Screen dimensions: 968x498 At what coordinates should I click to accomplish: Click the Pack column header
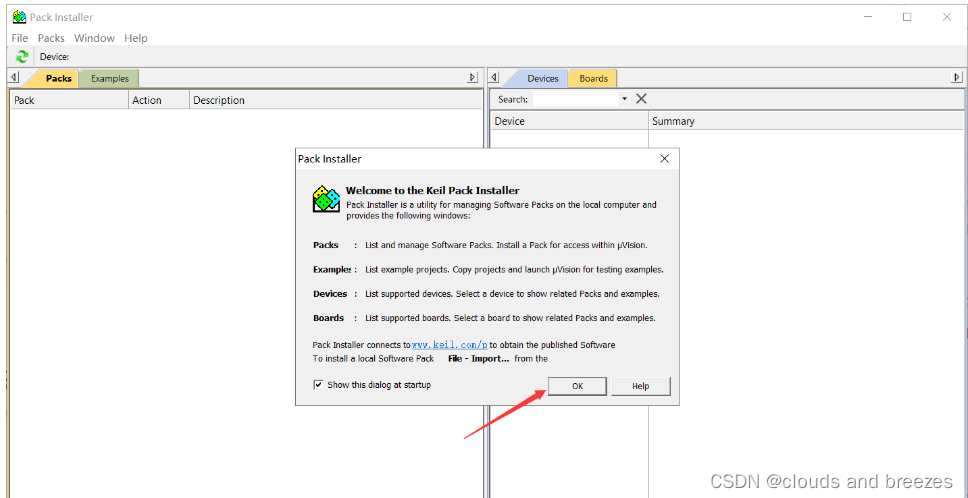pyautogui.click(x=69, y=100)
